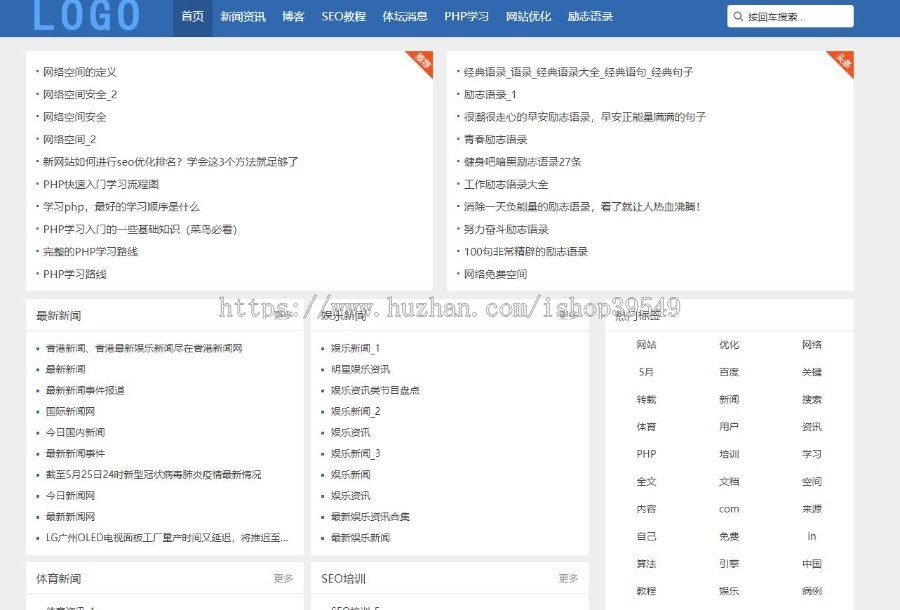Select the 体育 tag
Image resolution: width=900 pixels, height=610 pixels.
[x=646, y=427]
